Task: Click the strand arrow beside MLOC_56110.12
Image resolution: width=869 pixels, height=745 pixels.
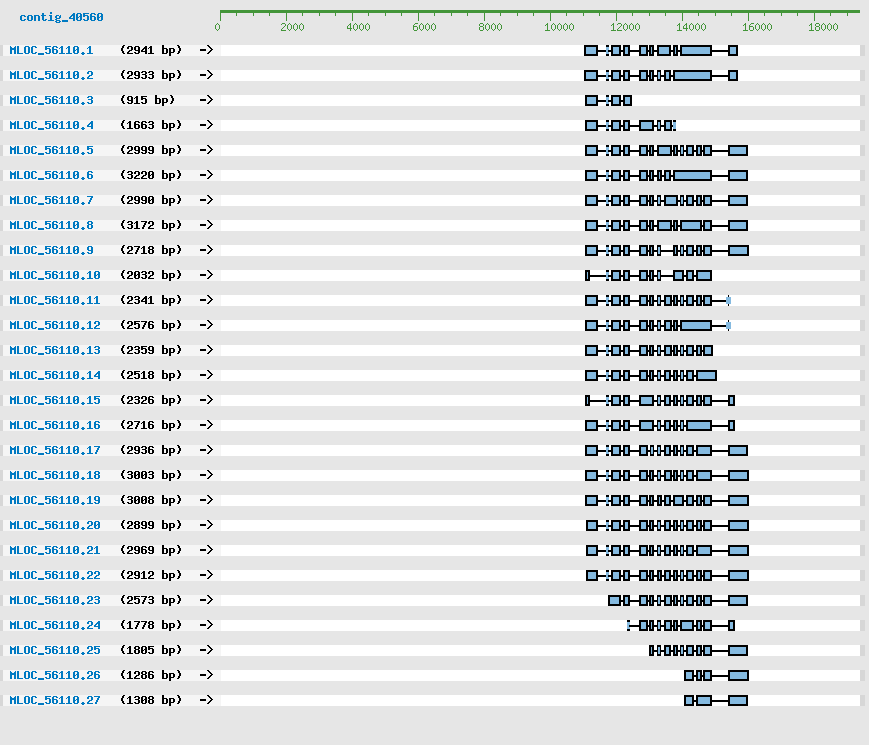Action: pos(206,325)
